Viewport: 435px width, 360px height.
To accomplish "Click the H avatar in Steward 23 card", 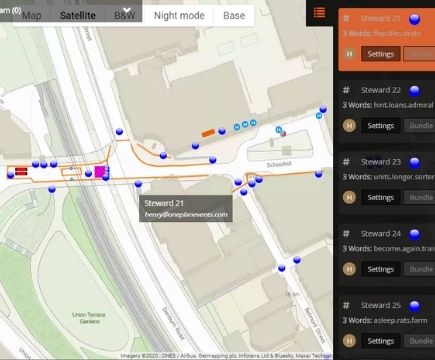I will [349, 197].
